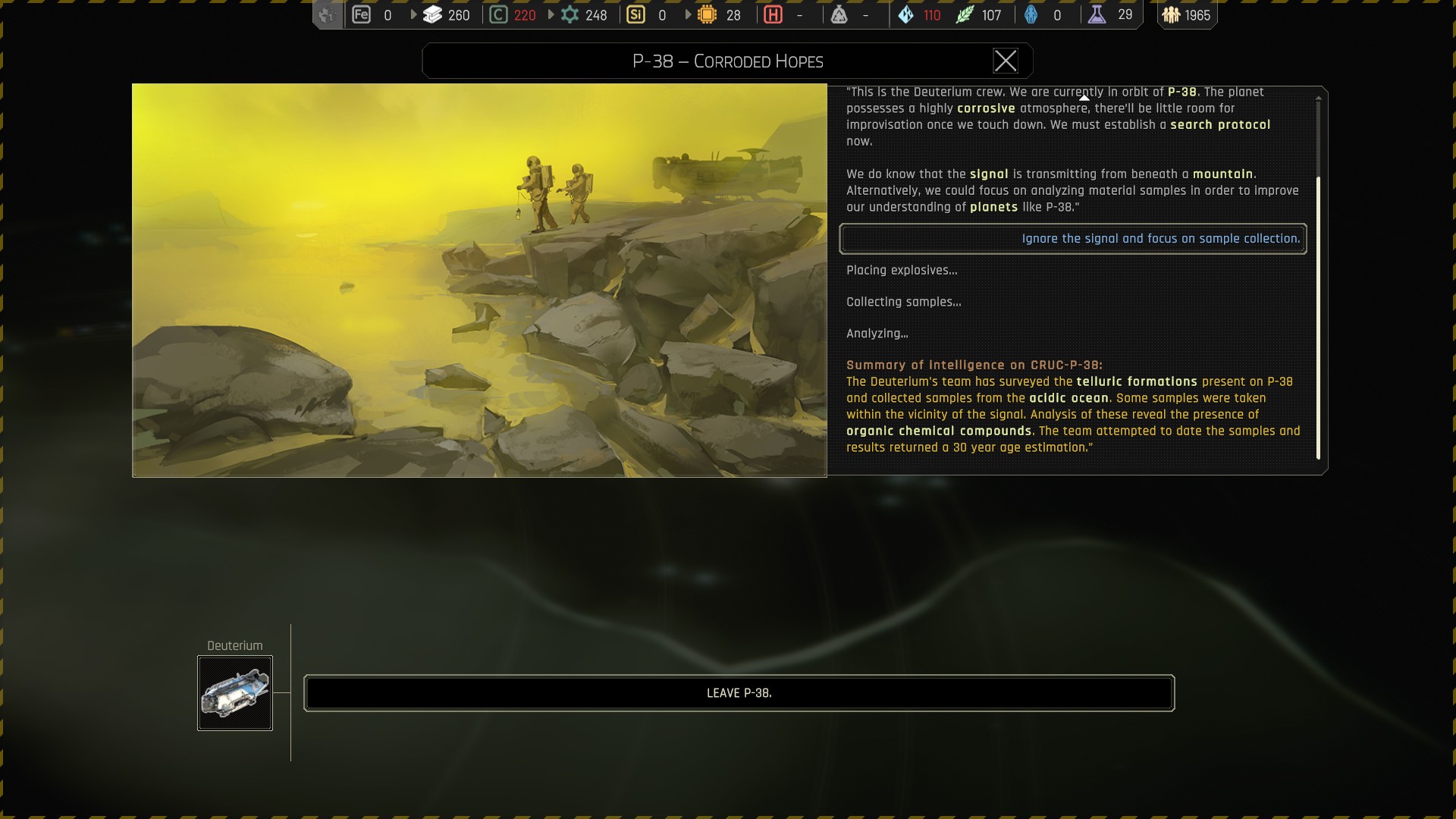Click the yellow planet surface illustration
The image size is (1456, 819).
click(479, 280)
